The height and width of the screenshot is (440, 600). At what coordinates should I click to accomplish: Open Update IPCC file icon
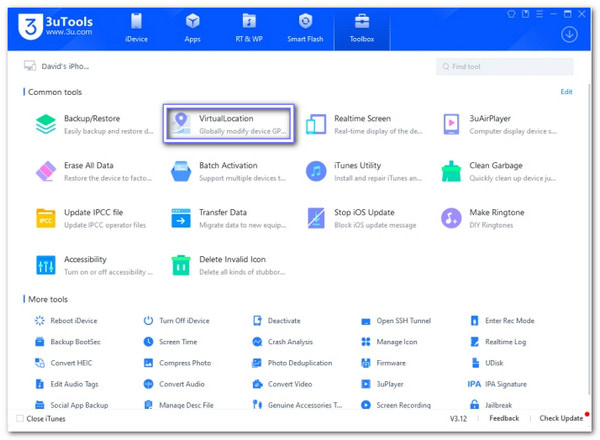(46, 218)
